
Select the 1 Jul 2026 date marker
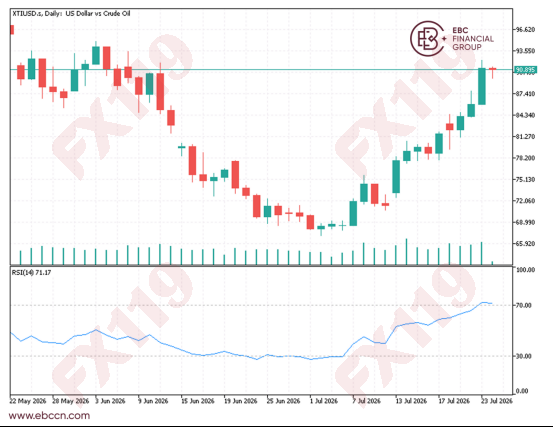click(323, 401)
